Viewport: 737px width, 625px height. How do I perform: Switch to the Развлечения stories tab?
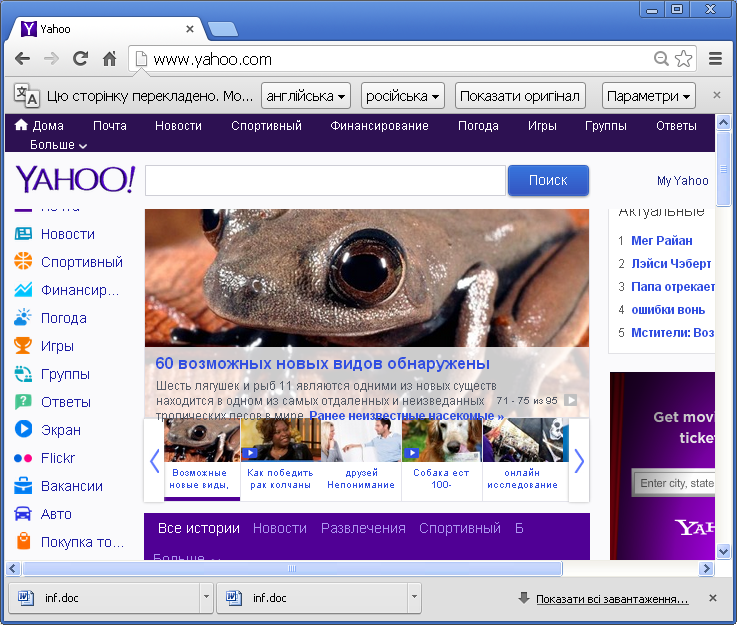(x=363, y=528)
